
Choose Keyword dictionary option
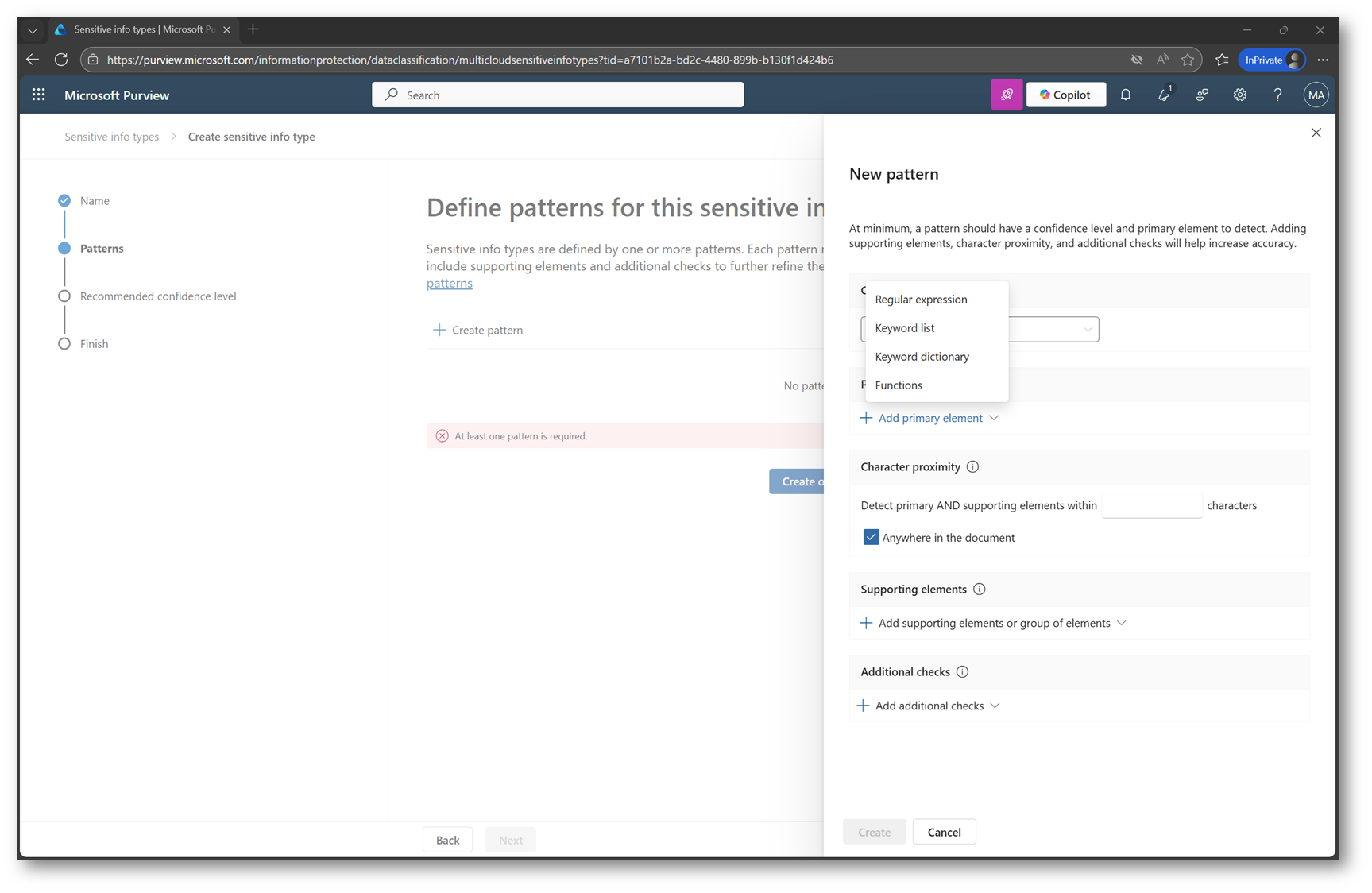pos(922,357)
